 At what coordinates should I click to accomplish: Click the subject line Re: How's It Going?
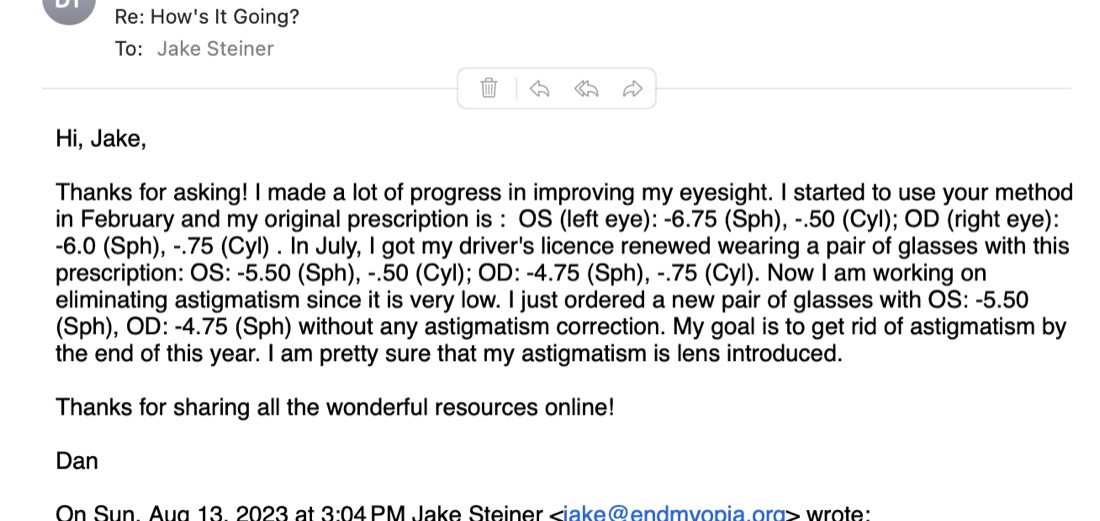coord(207,16)
